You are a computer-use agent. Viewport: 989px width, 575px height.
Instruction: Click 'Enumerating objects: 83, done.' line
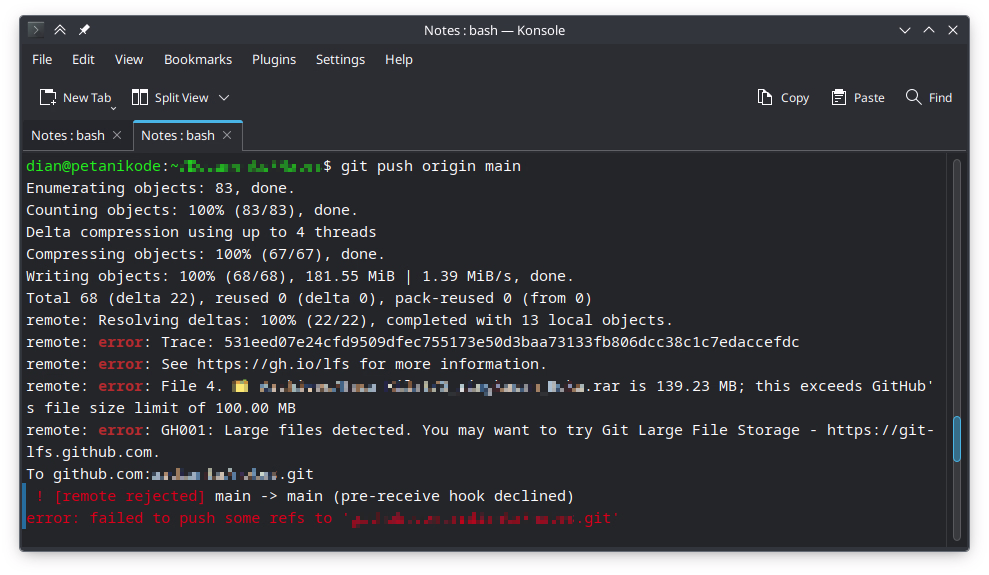(160, 189)
